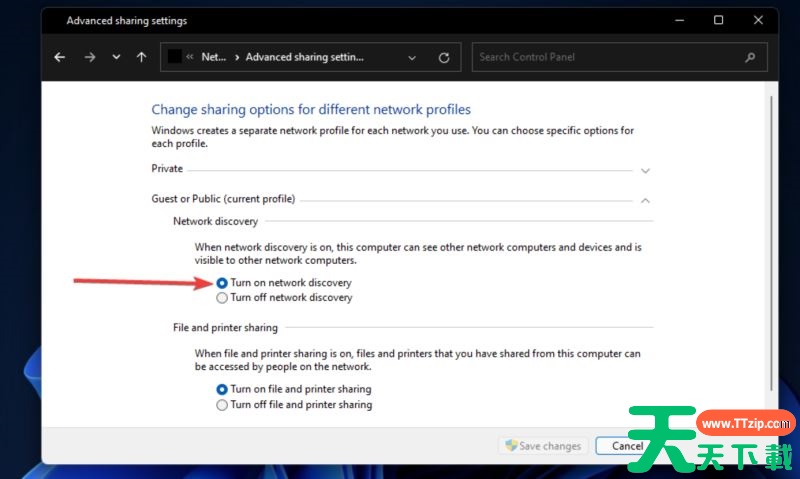Click the Save changes button
Viewport: 800px width, 479px height.
(x=543, y=446)
